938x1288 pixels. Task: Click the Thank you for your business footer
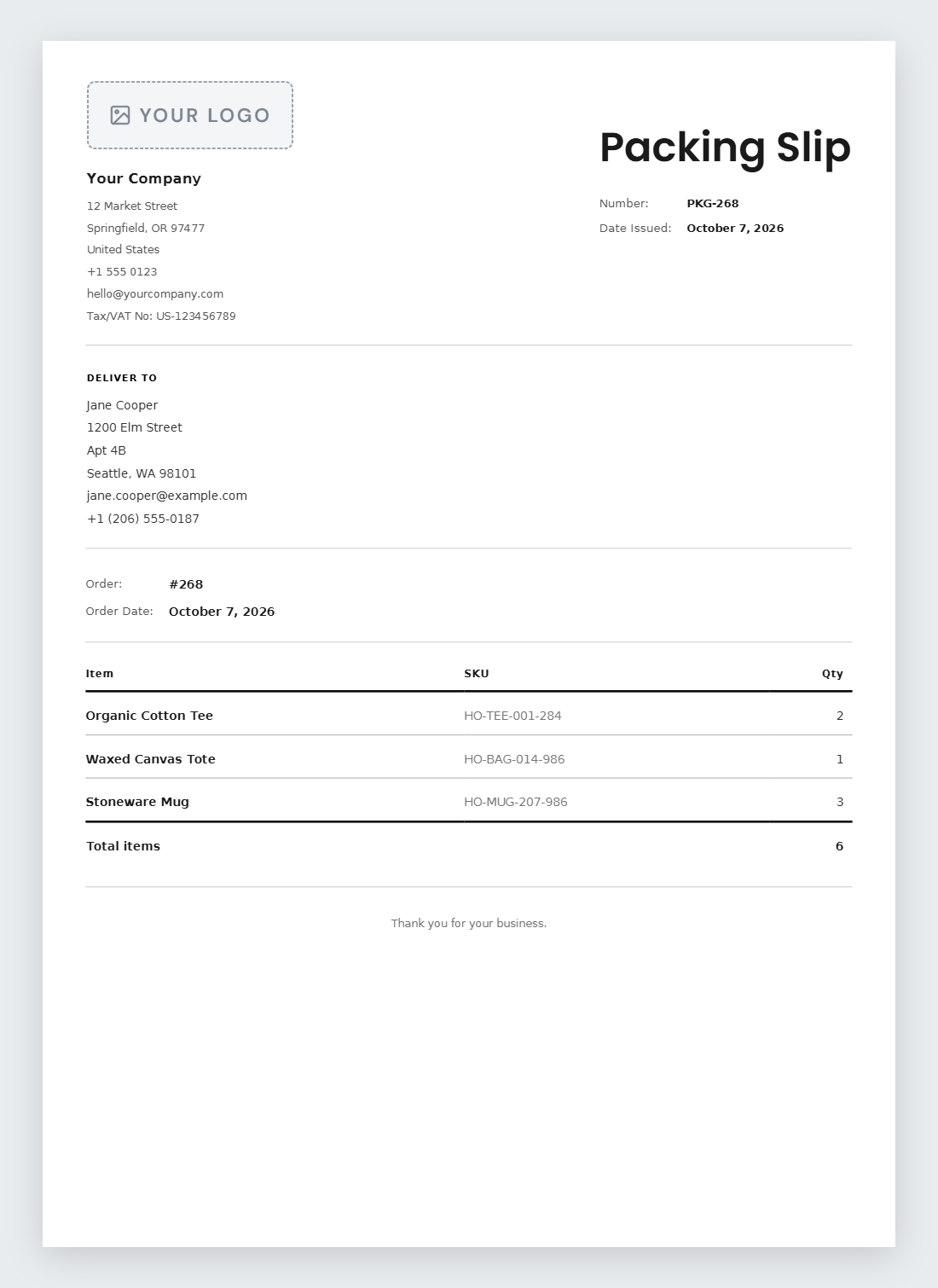(x=469, y=924)
